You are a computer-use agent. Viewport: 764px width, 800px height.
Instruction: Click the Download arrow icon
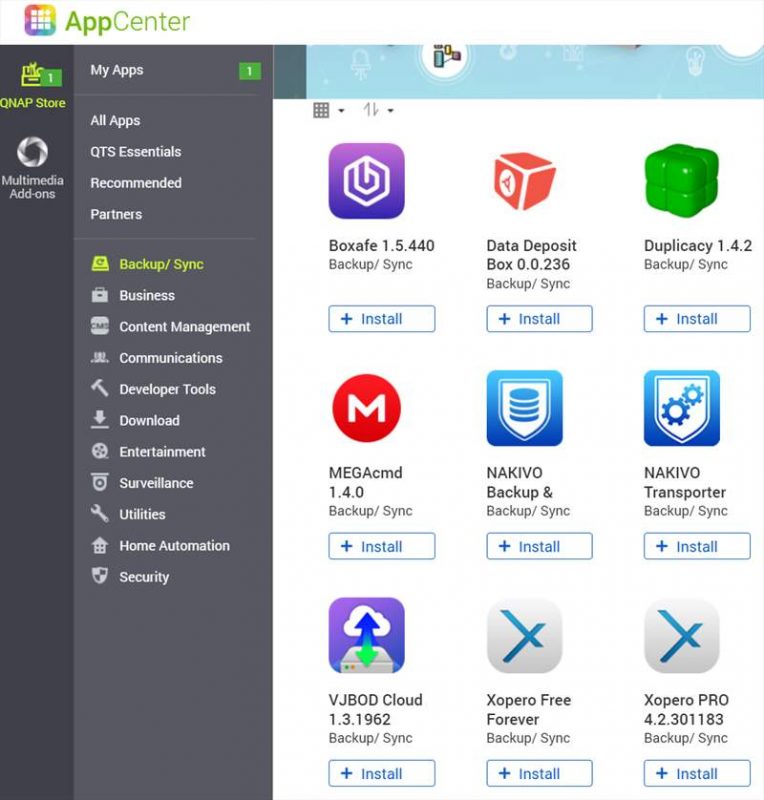pyautogui.click(x=100, y=419)
